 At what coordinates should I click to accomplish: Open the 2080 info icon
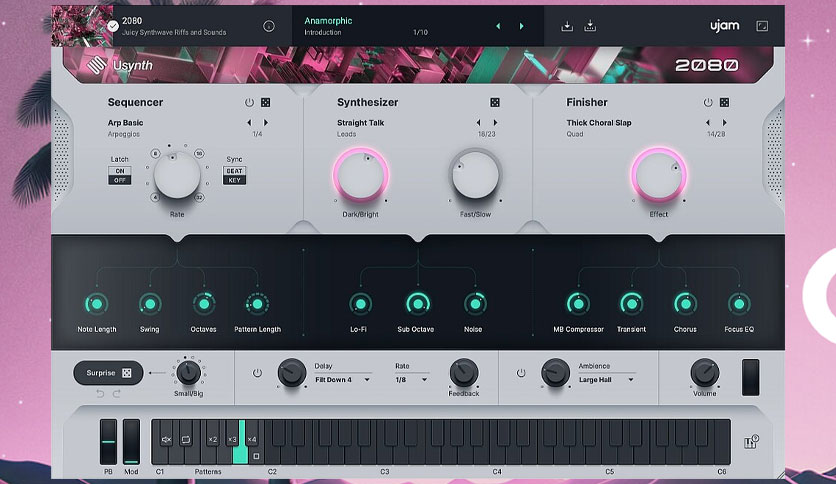click(269, 26)
